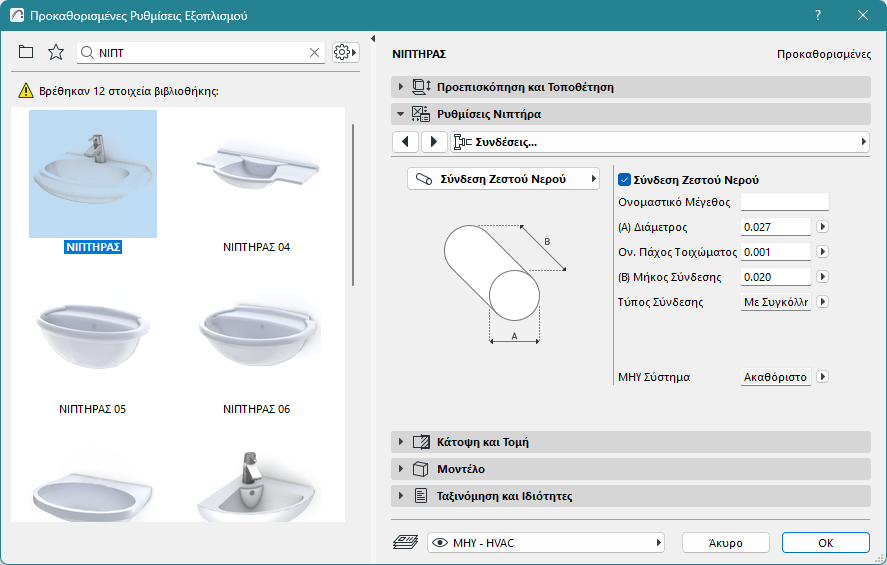Click the folder view icon in library panel
The width and height of the screenshot is (887, 565).
coord(26,52)
